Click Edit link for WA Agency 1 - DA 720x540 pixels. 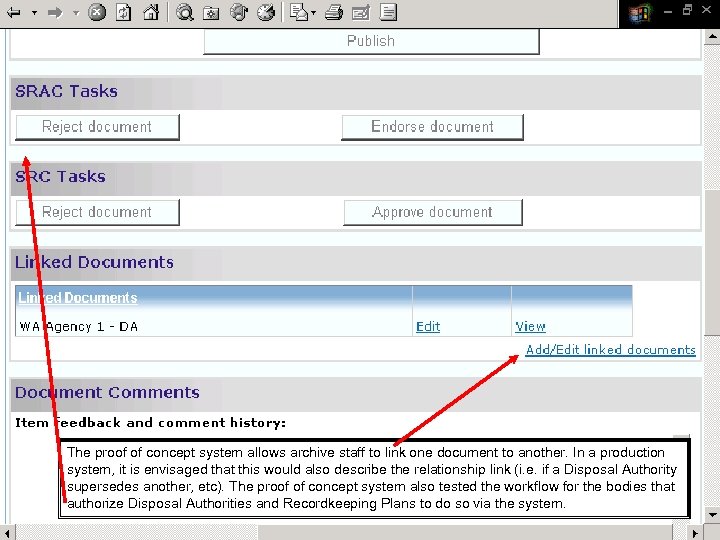[428, 326]
